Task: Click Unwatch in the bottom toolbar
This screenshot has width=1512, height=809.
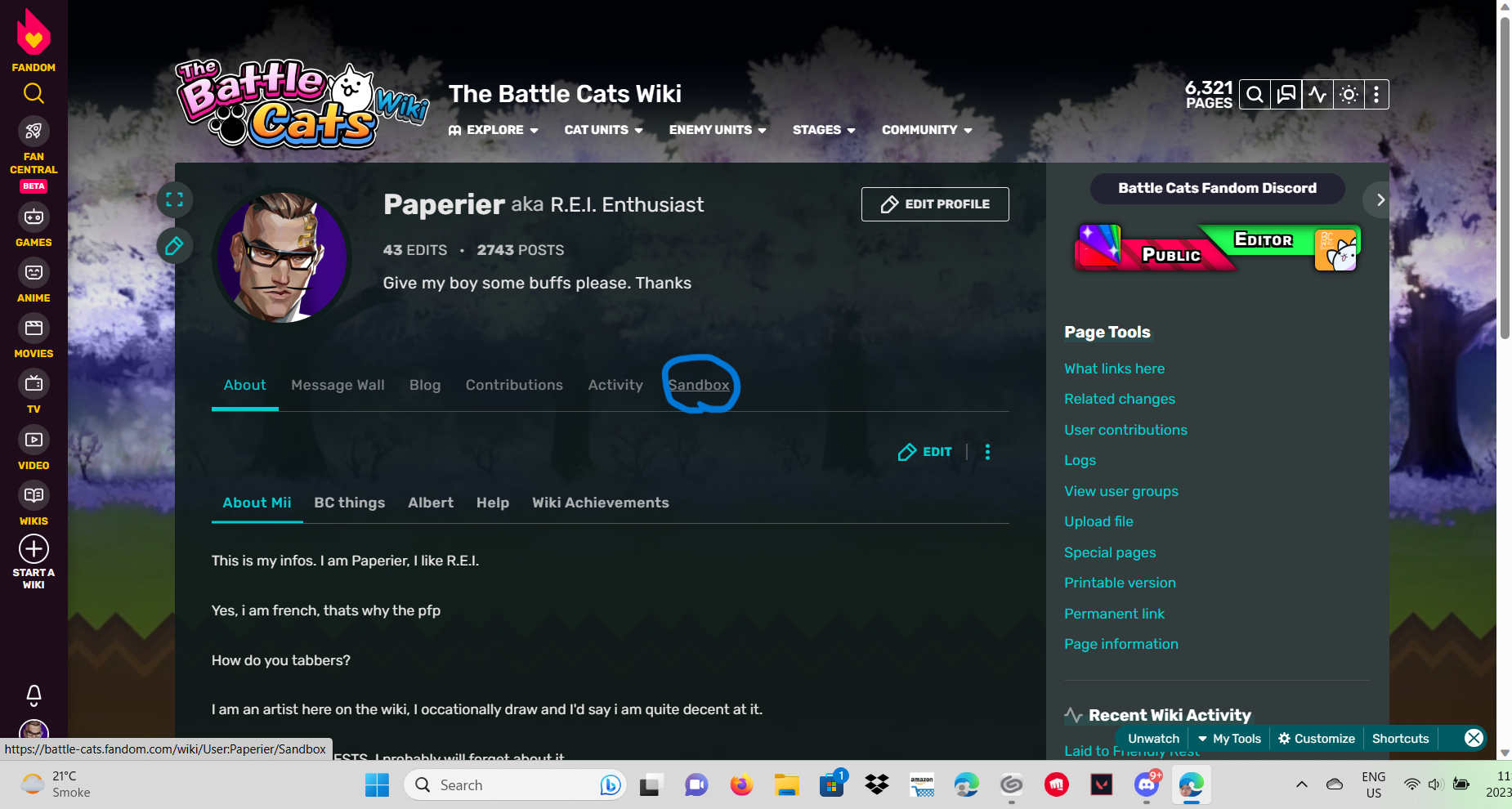Action: 1154,739
